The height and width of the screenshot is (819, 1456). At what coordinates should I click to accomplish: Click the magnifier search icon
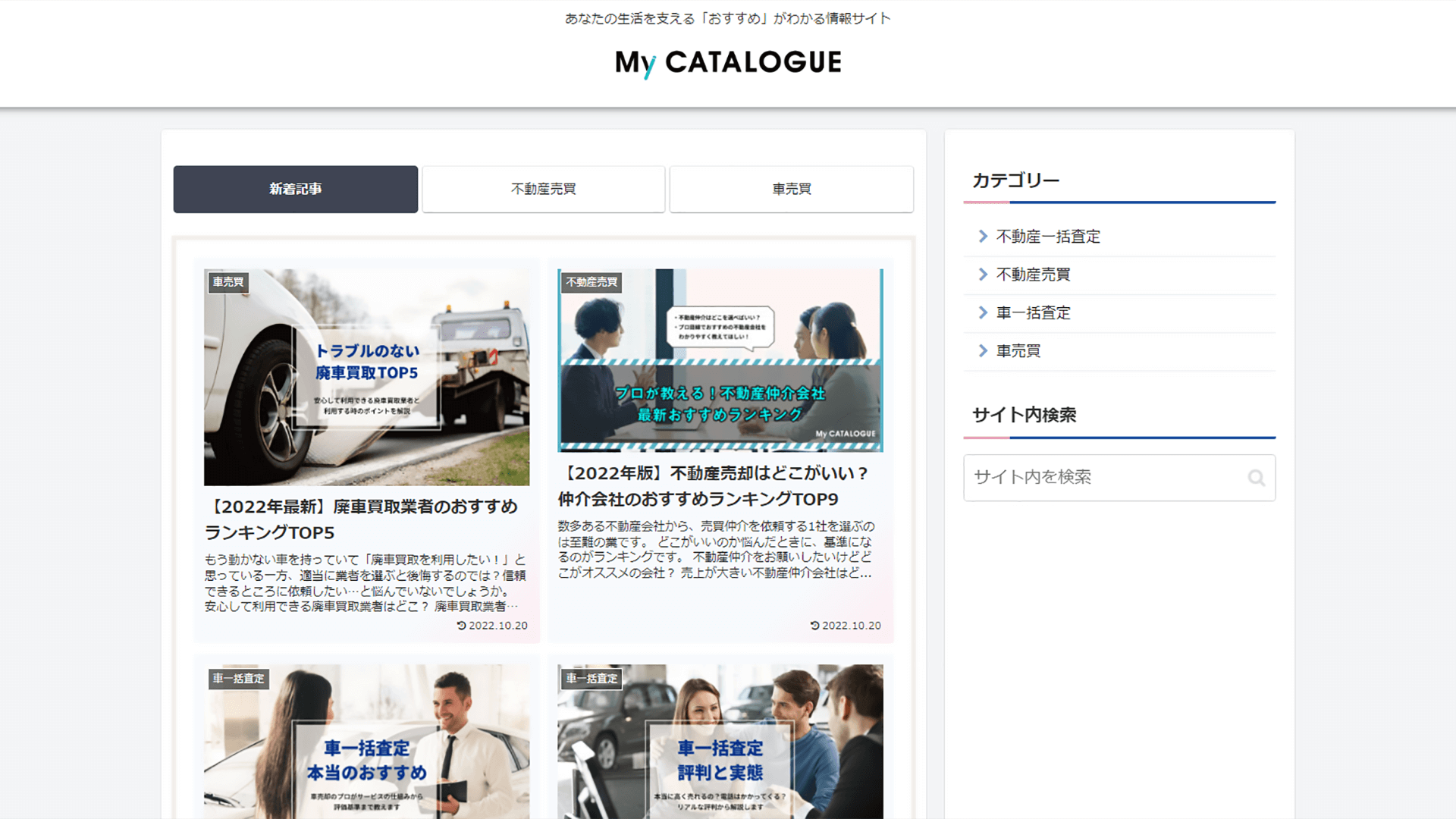1256,478
